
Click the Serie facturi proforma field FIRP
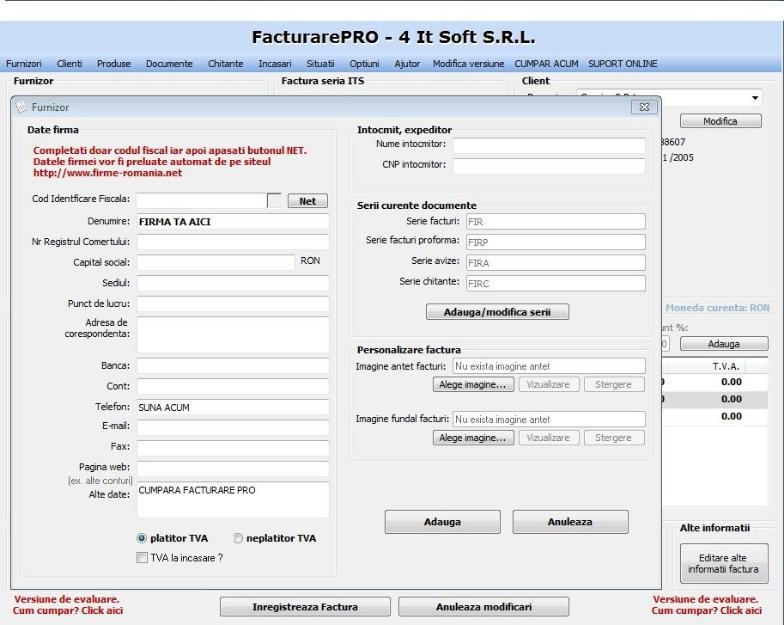[556, 242]
